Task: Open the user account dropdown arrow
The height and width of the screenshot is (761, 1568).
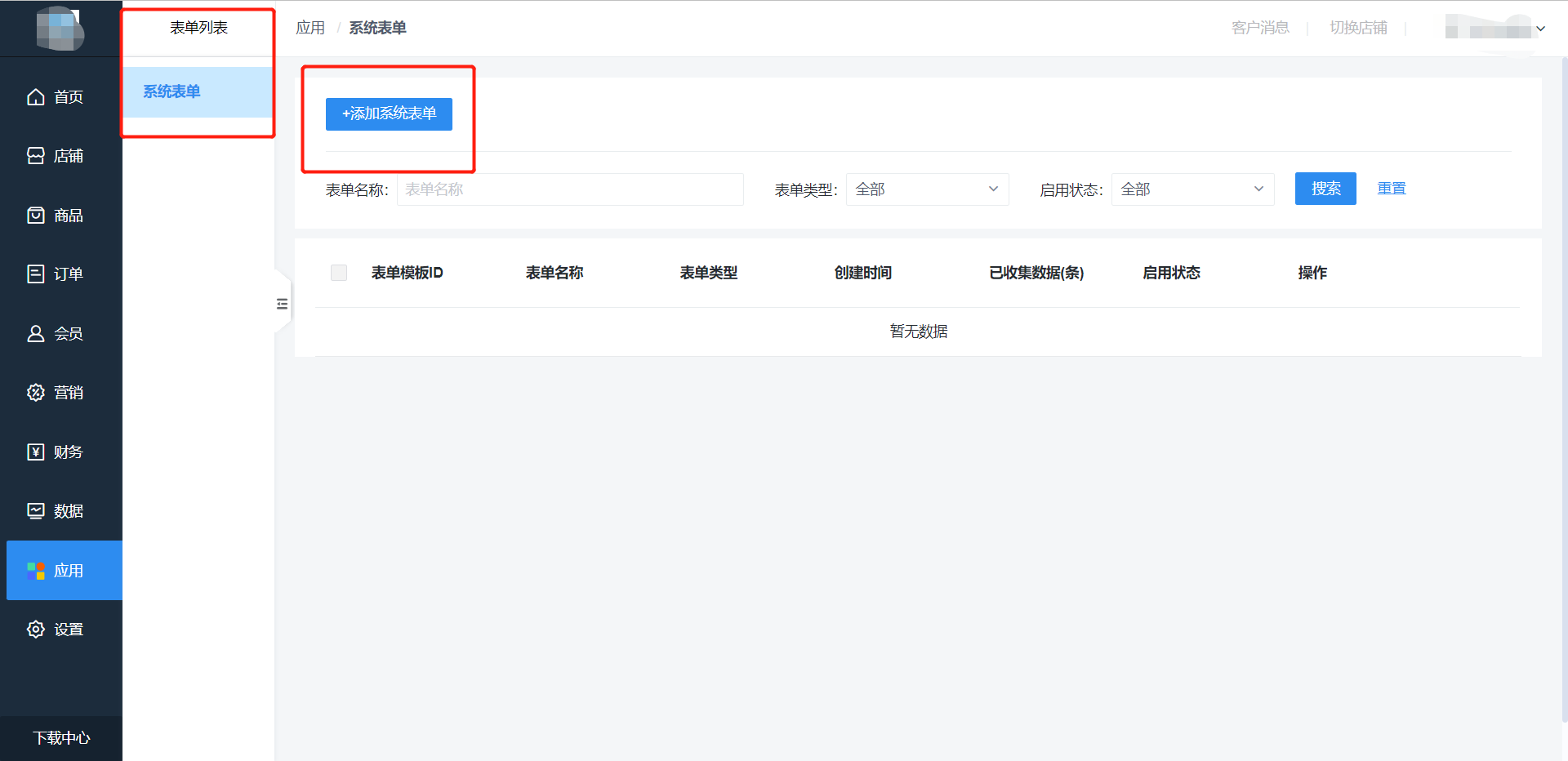Action: point(1540,29)
